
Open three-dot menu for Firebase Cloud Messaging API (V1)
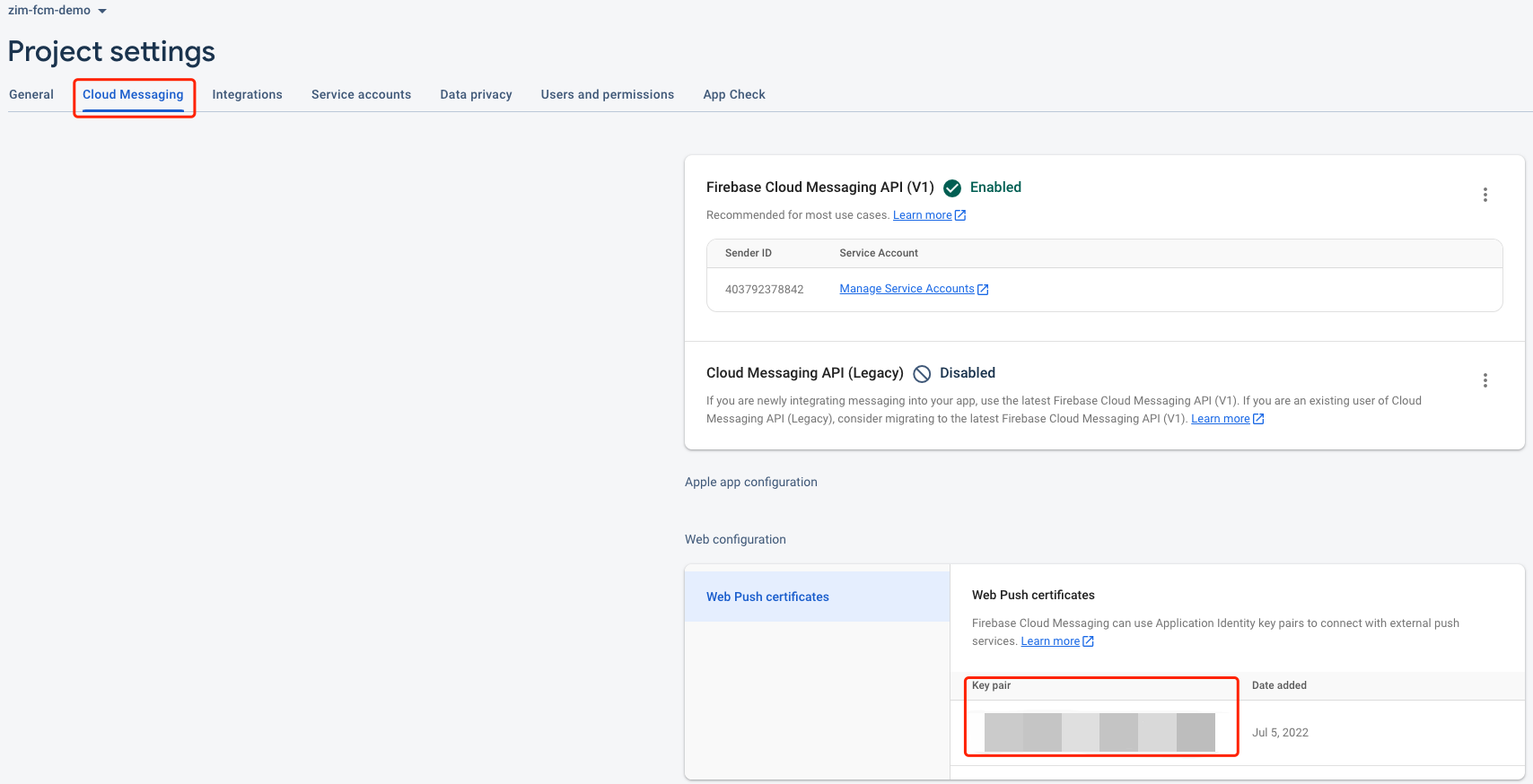(x=1485, y=195)
